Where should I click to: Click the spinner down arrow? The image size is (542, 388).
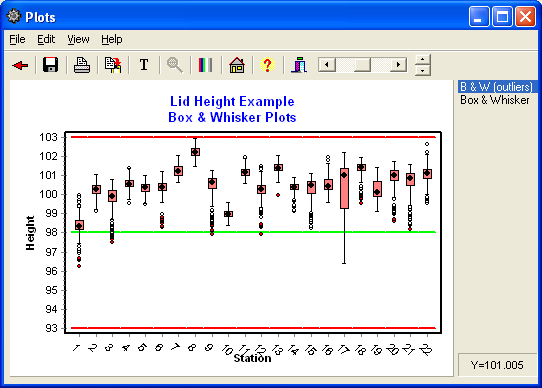[x=422, y=71]
